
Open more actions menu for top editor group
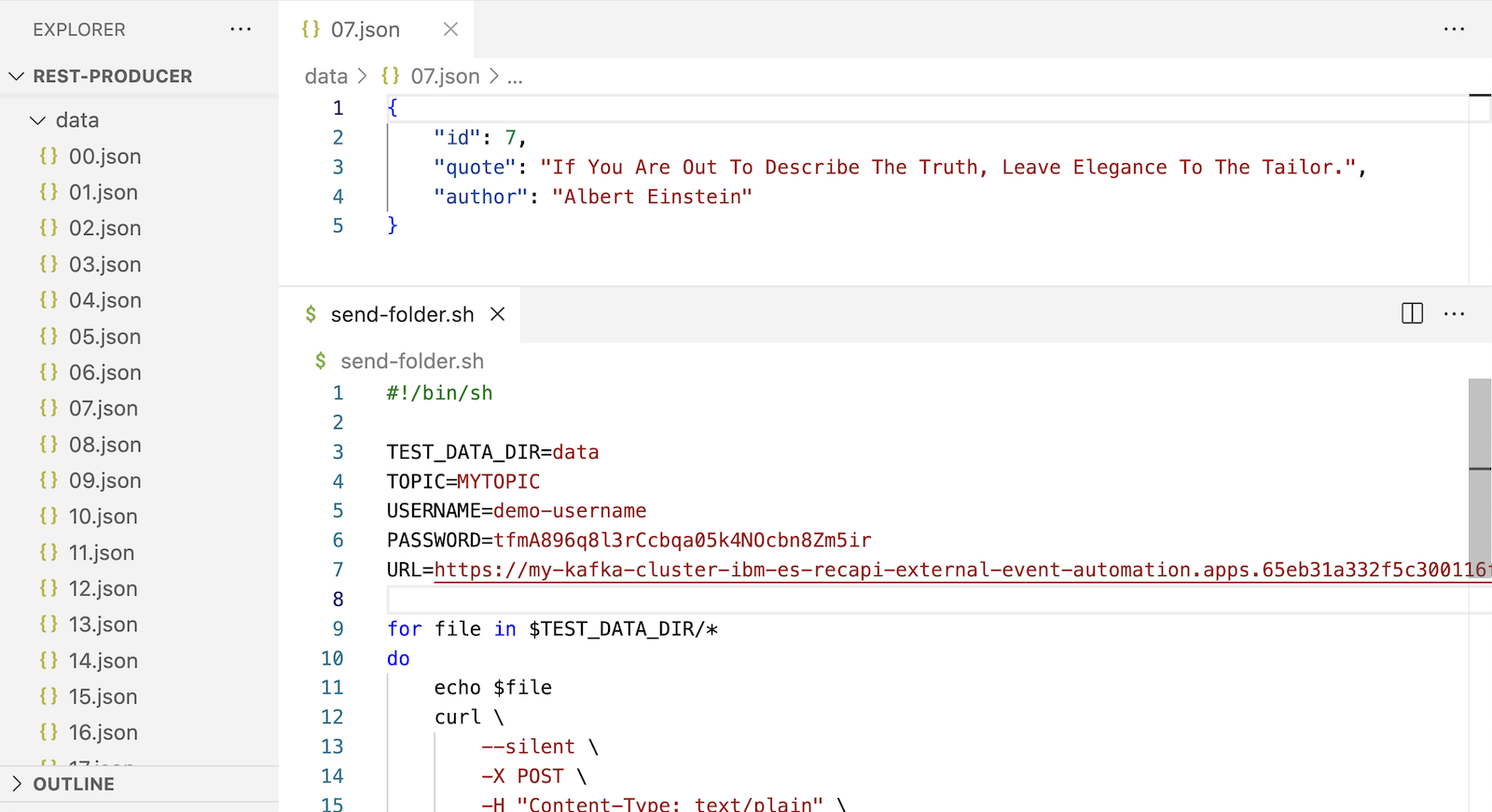[1454, 30]
